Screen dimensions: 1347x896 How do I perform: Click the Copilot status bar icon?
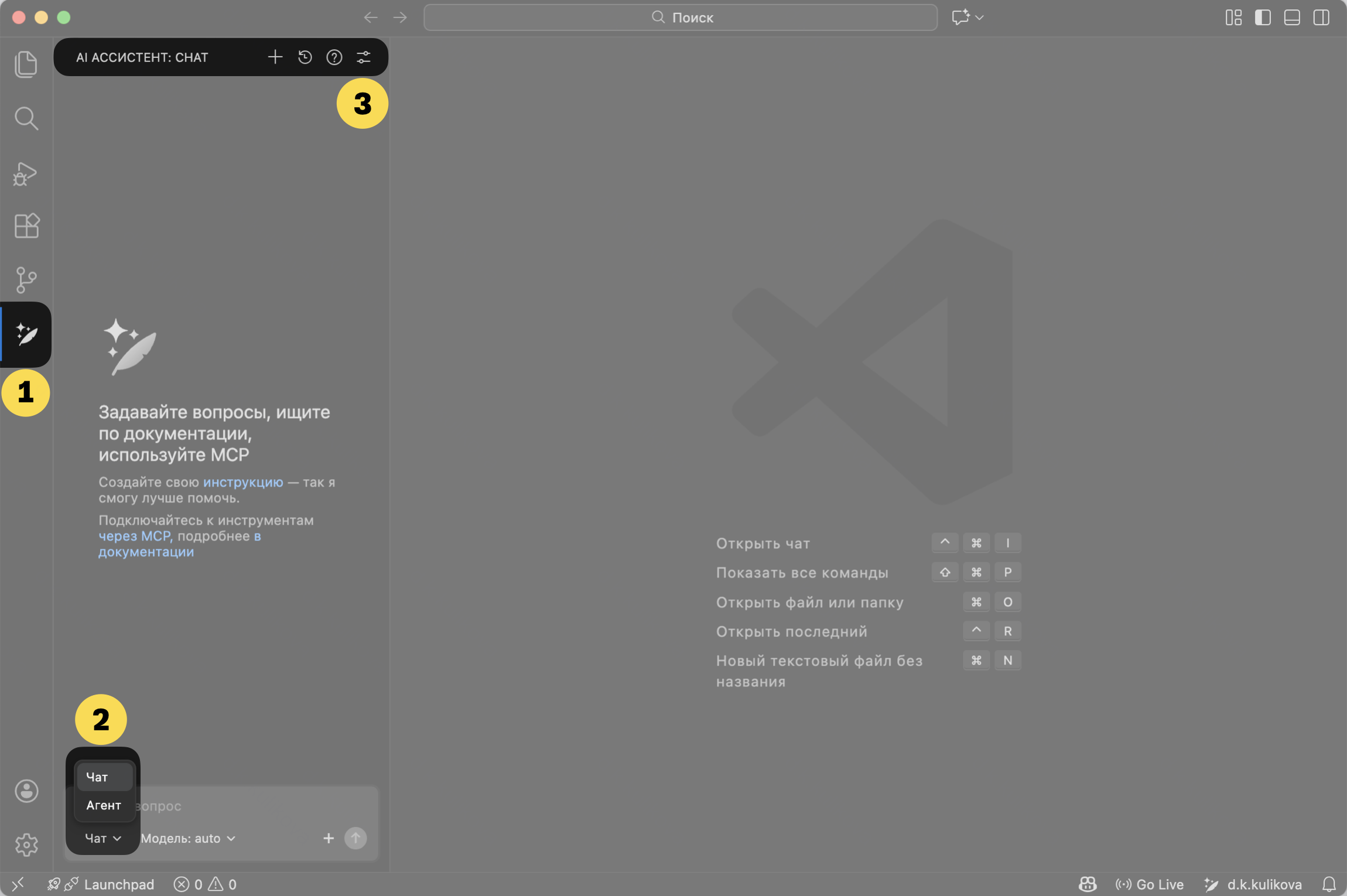point(1088,884)
